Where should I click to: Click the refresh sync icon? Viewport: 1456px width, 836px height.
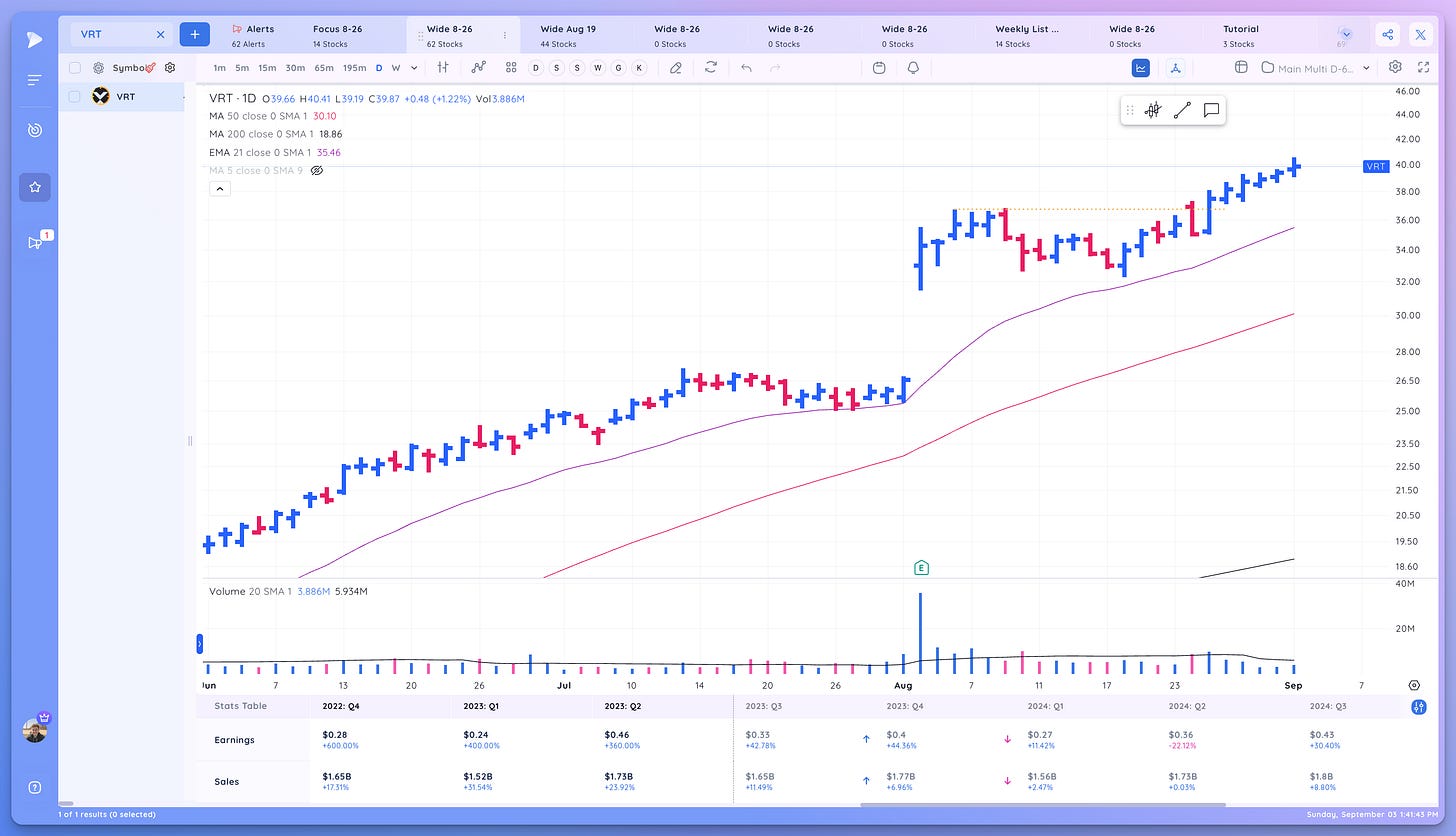click(711, 68)
